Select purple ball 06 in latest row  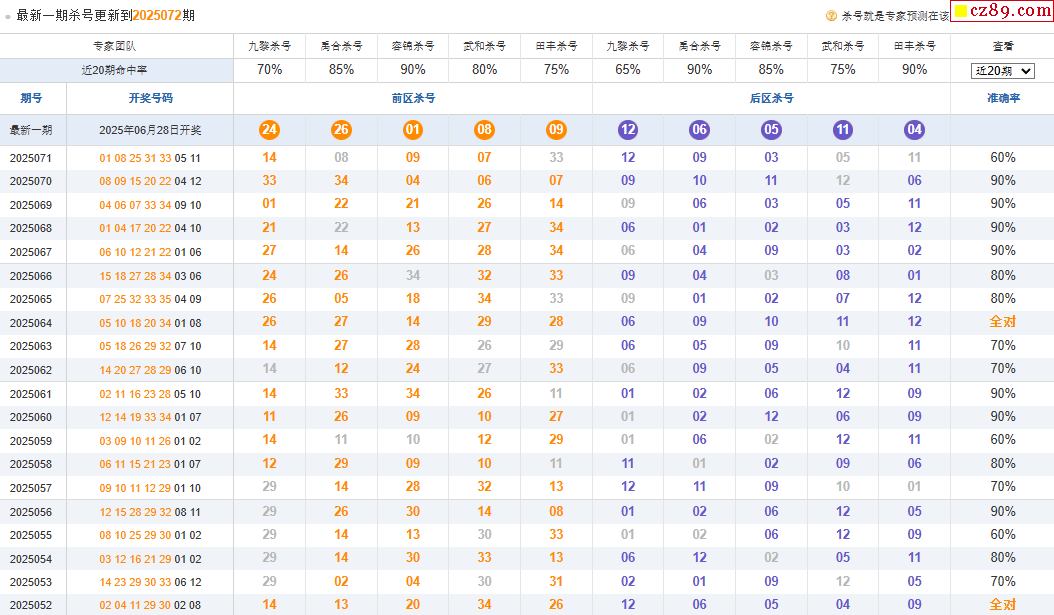pos(700,130)
